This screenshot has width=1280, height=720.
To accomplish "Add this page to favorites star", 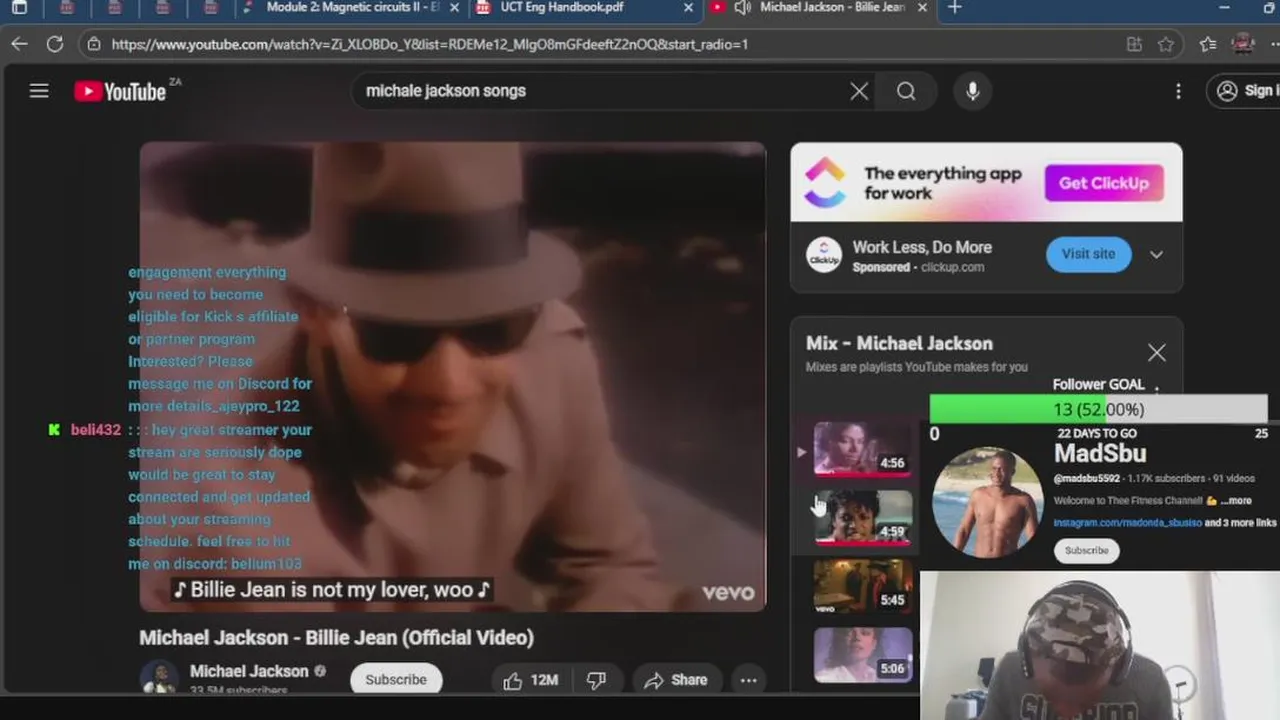I will 1166,44.
